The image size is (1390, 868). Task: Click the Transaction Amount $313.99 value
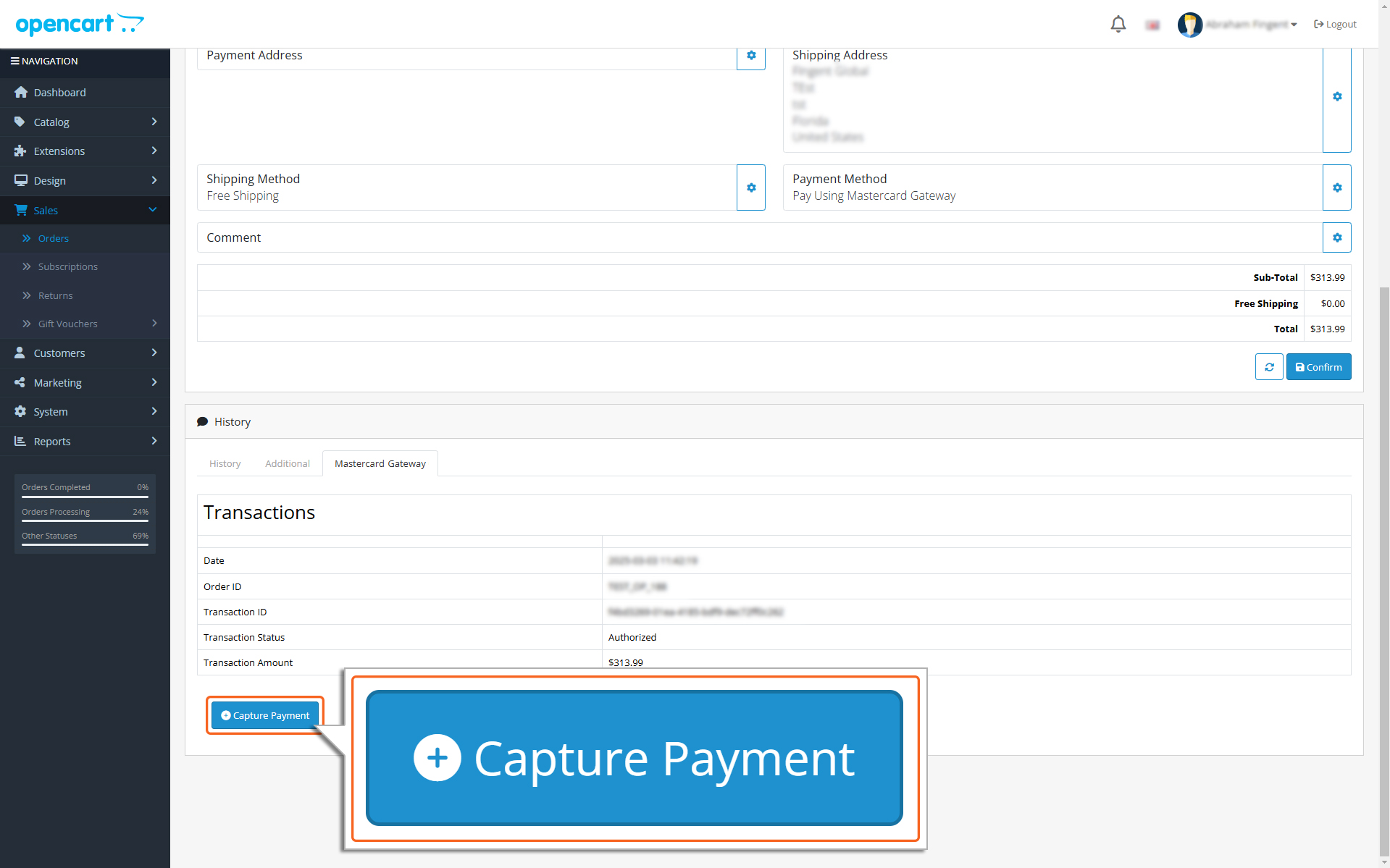(626, 662)
